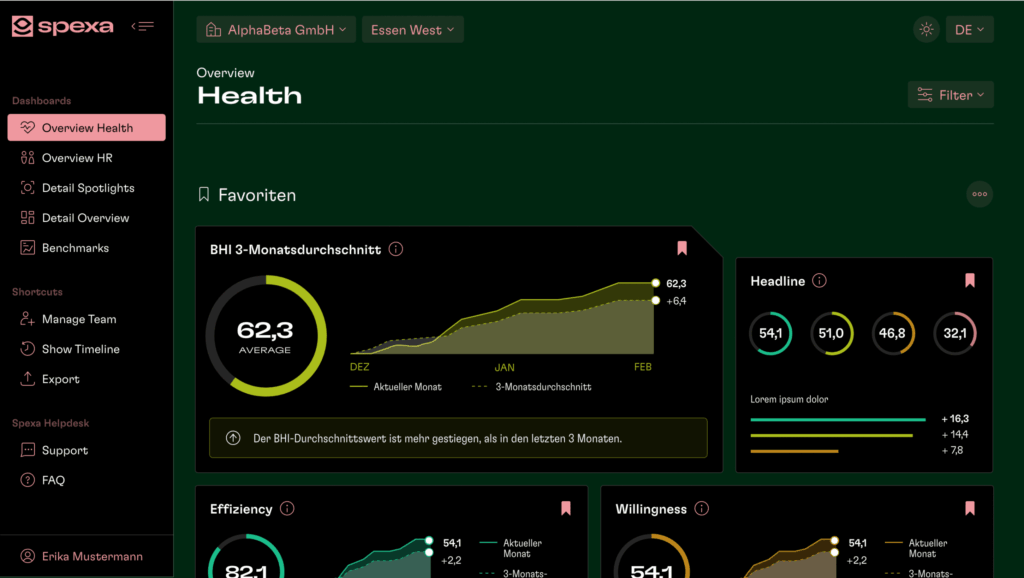
Task: Toggle light mode with the sun icon
Action: tap(926, 30)
